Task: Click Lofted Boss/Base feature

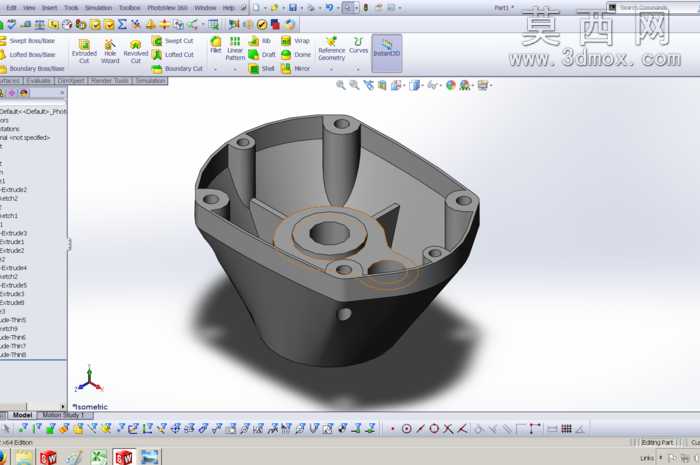Action: 27,54
